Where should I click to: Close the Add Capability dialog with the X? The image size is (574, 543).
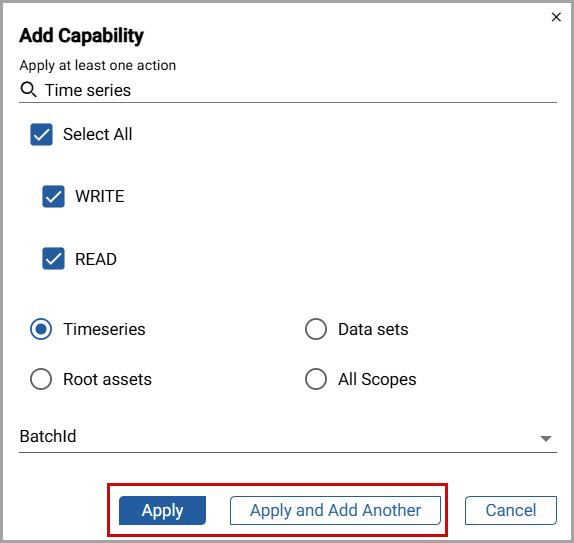(x=556, y=17)
